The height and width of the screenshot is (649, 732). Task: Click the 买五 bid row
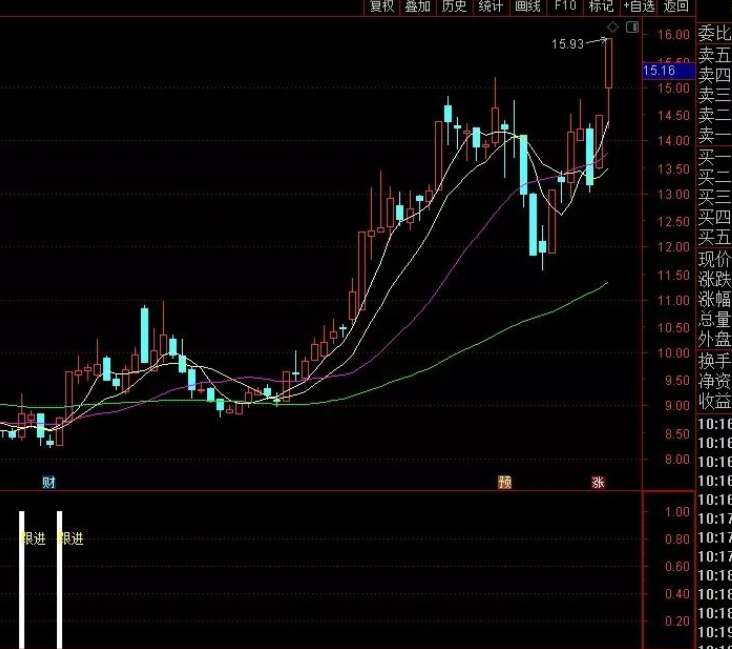point(714,237)
